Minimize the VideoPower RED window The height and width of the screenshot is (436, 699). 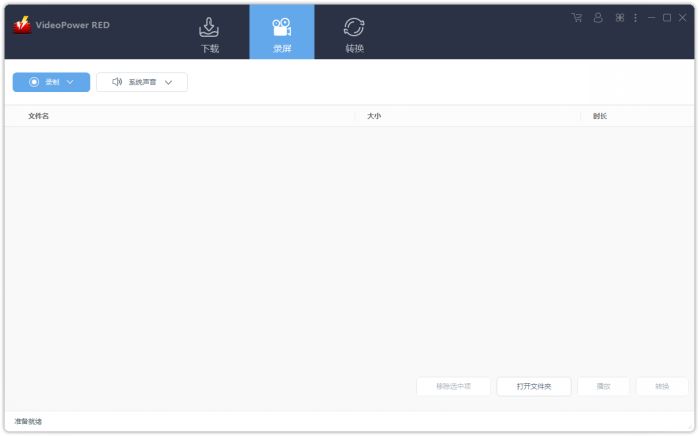click(x=652, y=18)
